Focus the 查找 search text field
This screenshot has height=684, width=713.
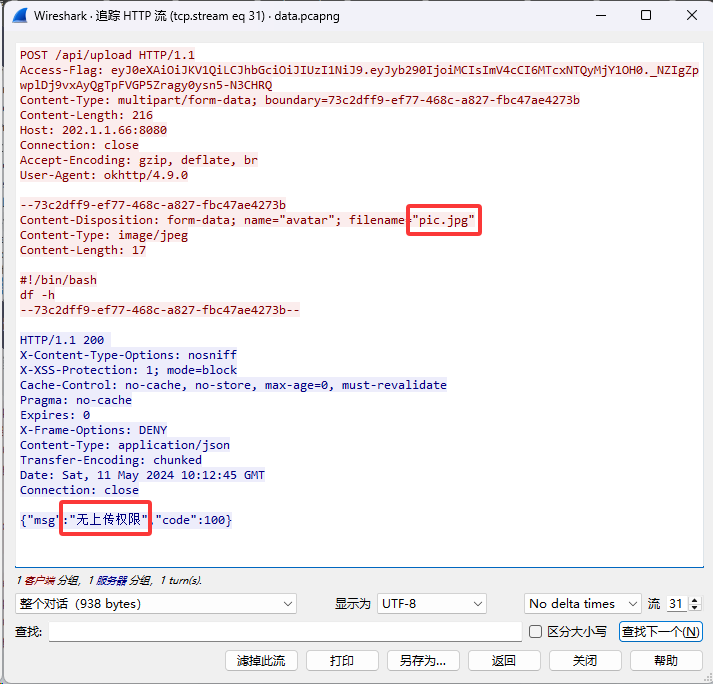285,631
